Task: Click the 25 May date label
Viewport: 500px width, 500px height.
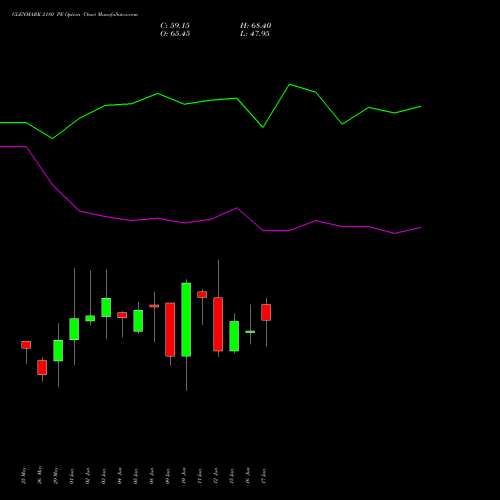Action: pos(23,475)
